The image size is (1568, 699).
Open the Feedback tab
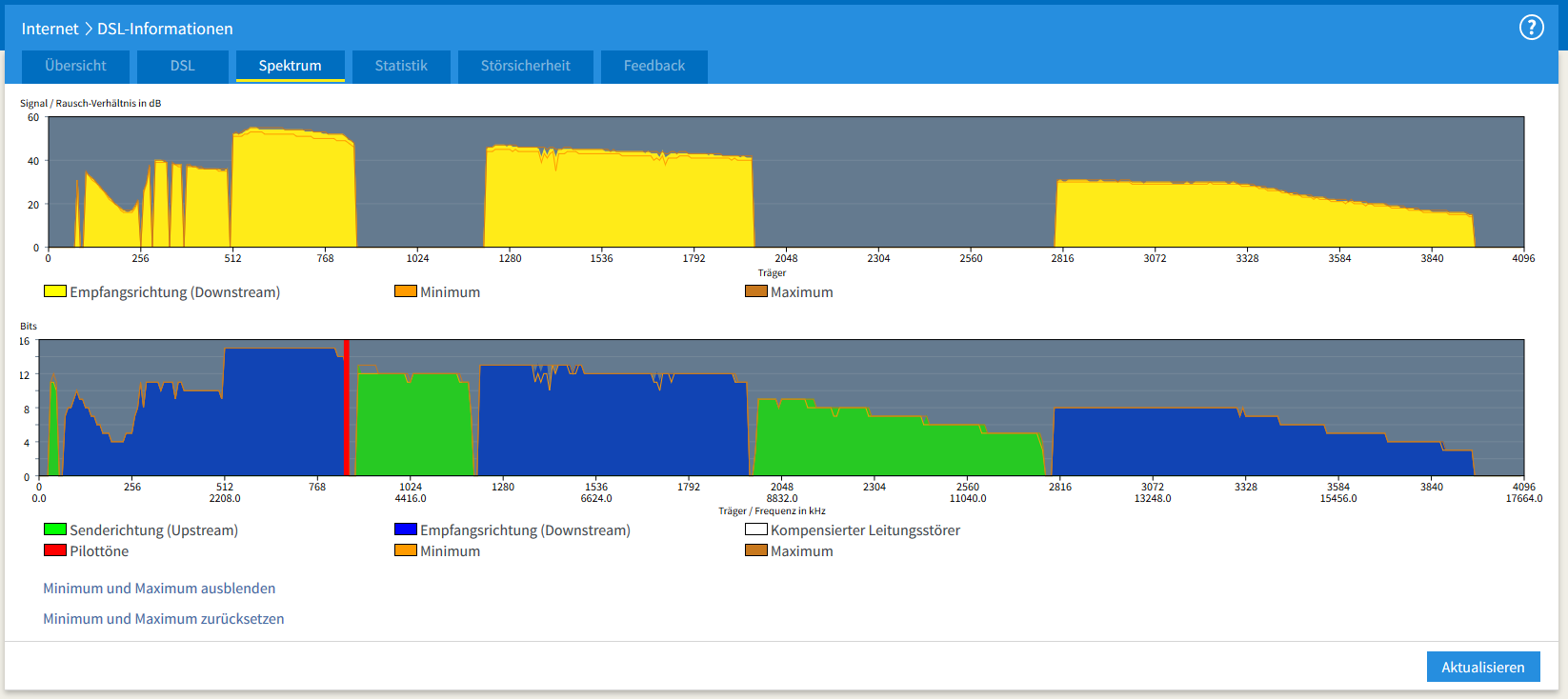[x=654, y=66]
